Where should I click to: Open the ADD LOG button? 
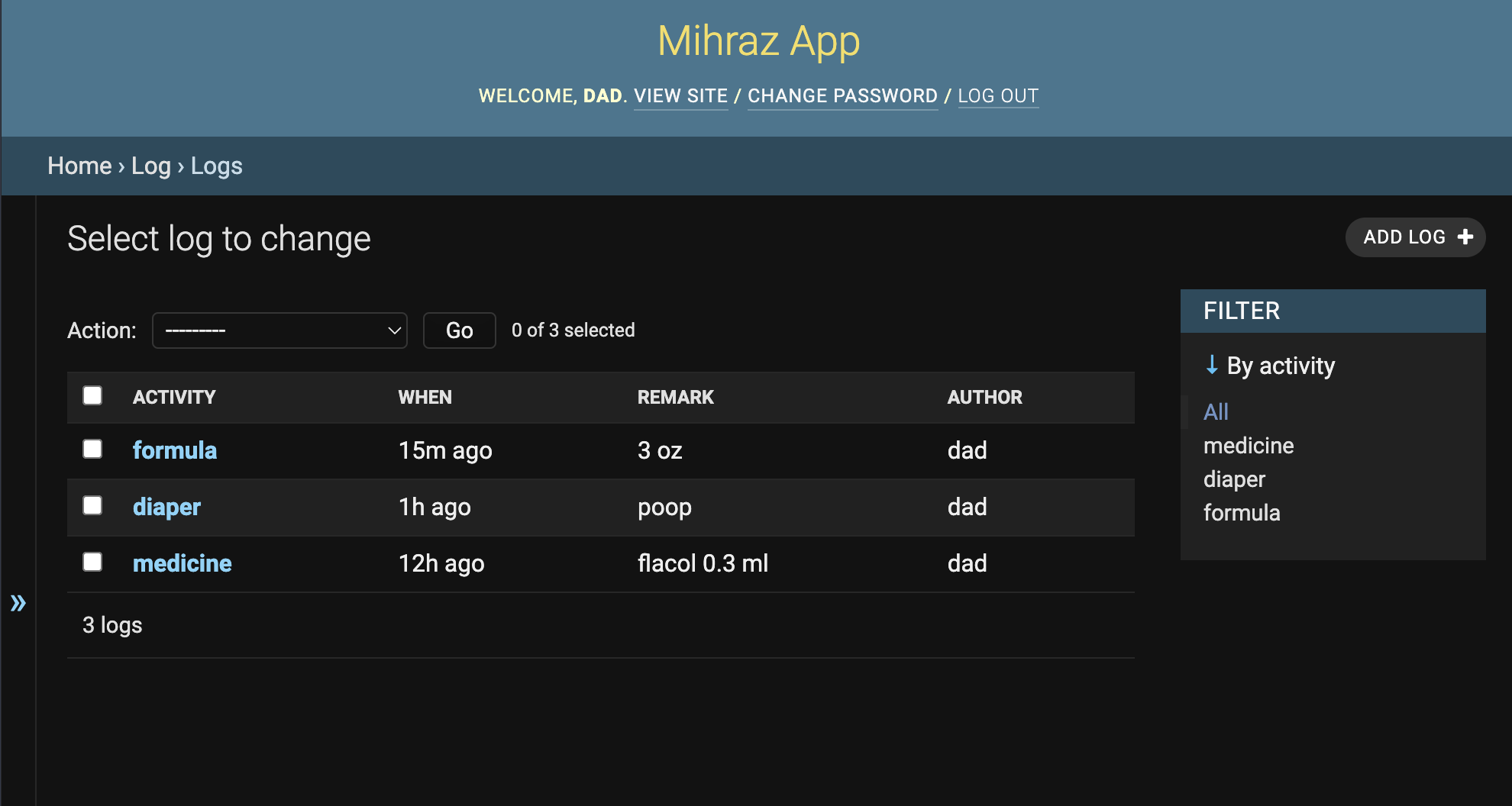[x=1414, y=237]
